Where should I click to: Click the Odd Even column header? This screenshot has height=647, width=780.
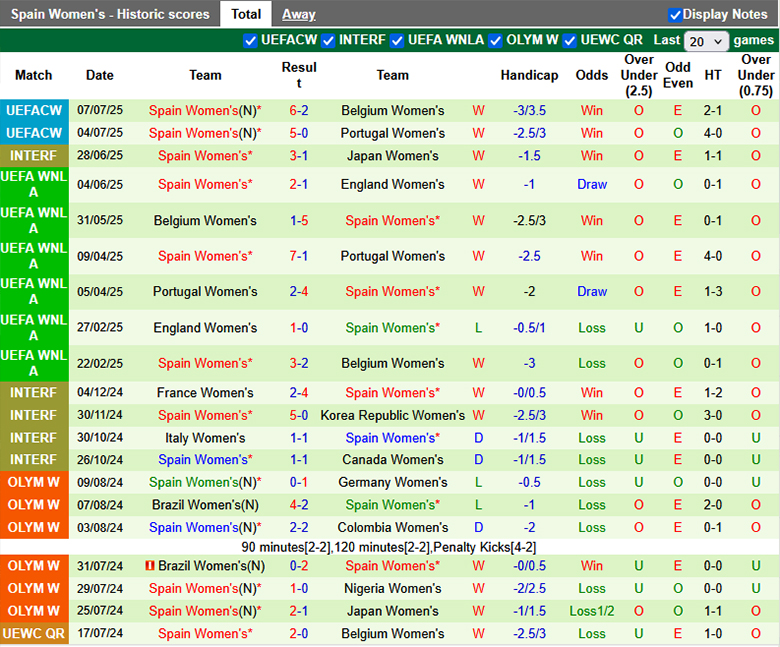click(678, 75)
